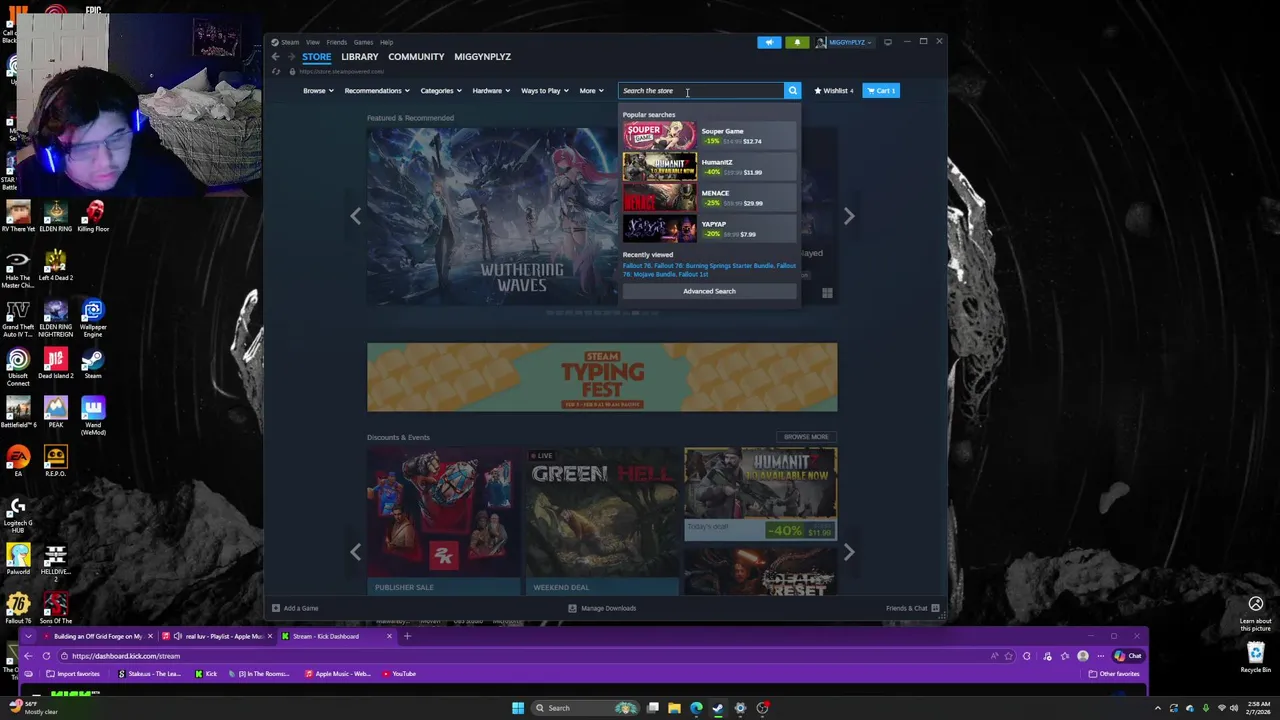Show next featured game carousel arrow
The width and height of the screenshot is (1280, 720).
(x=849, y=216)
